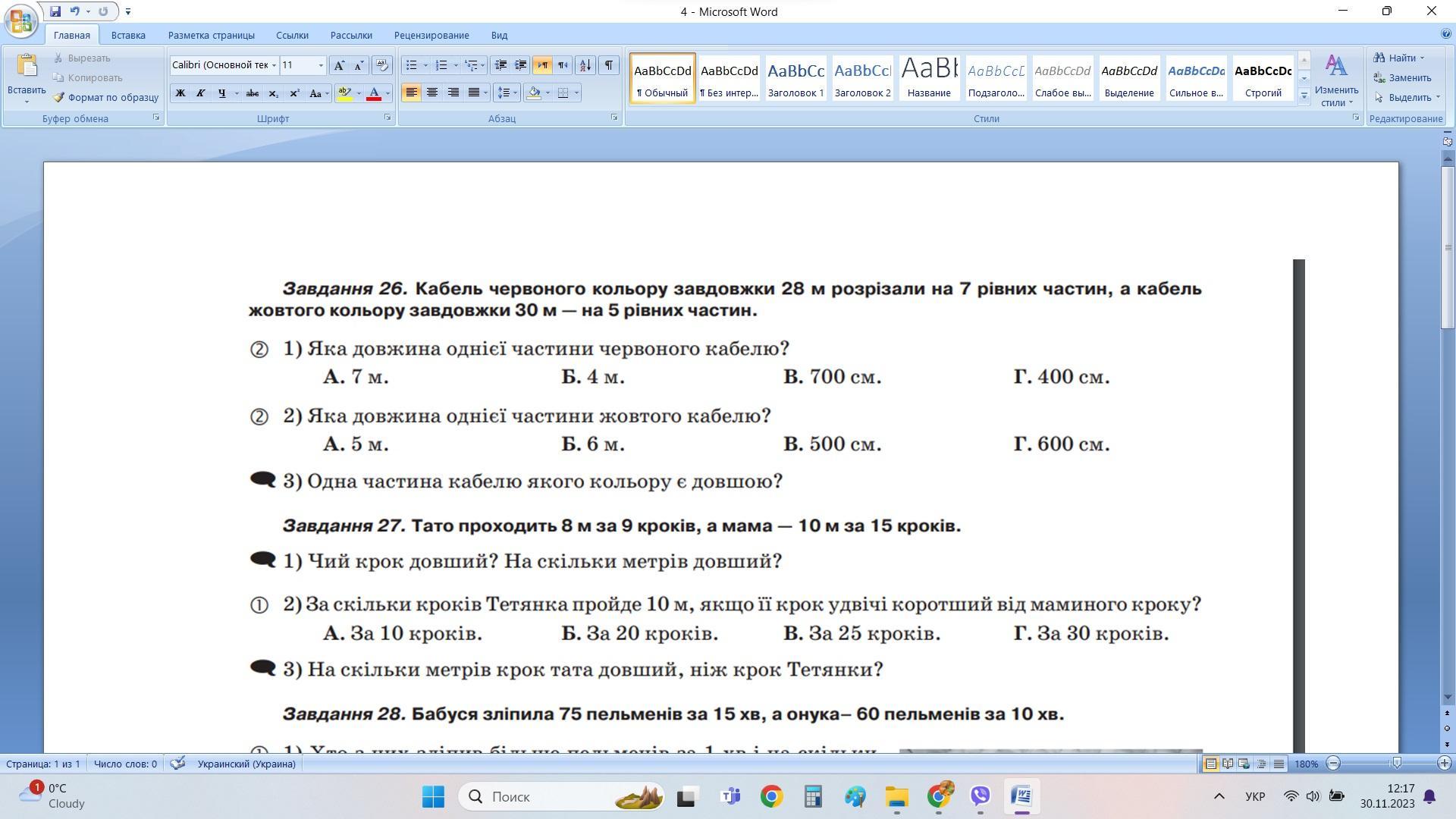The height and width of the screenshot is (819, 1456).
Task: Undo the last action in quick access toolbar
Action: 74,11
